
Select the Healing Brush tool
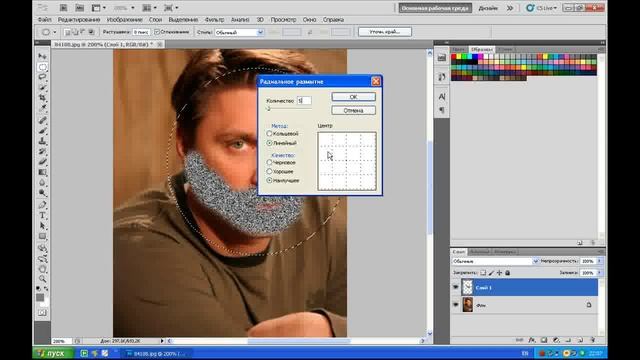(42, 120)
